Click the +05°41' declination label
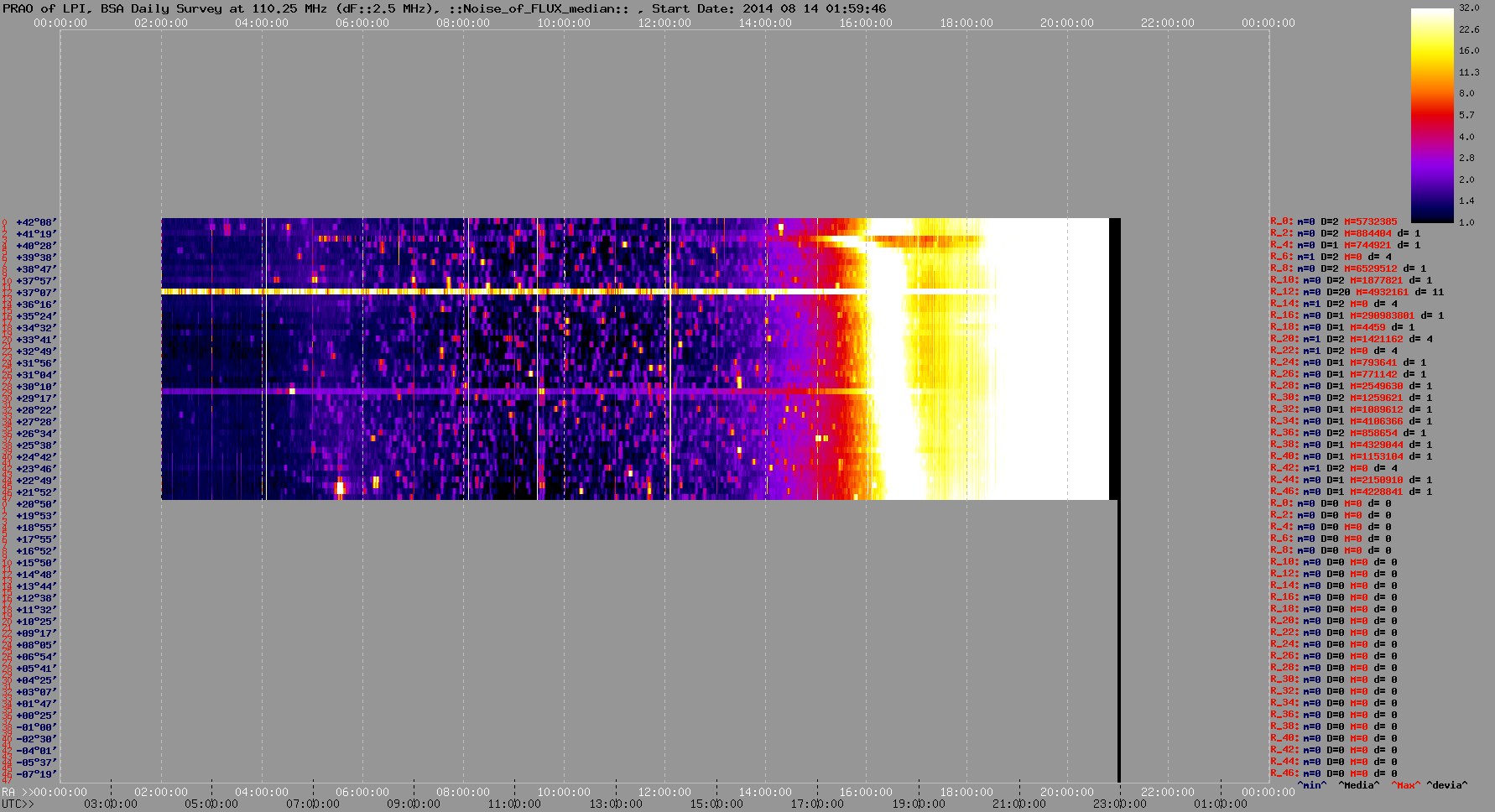 coord(36,669)
